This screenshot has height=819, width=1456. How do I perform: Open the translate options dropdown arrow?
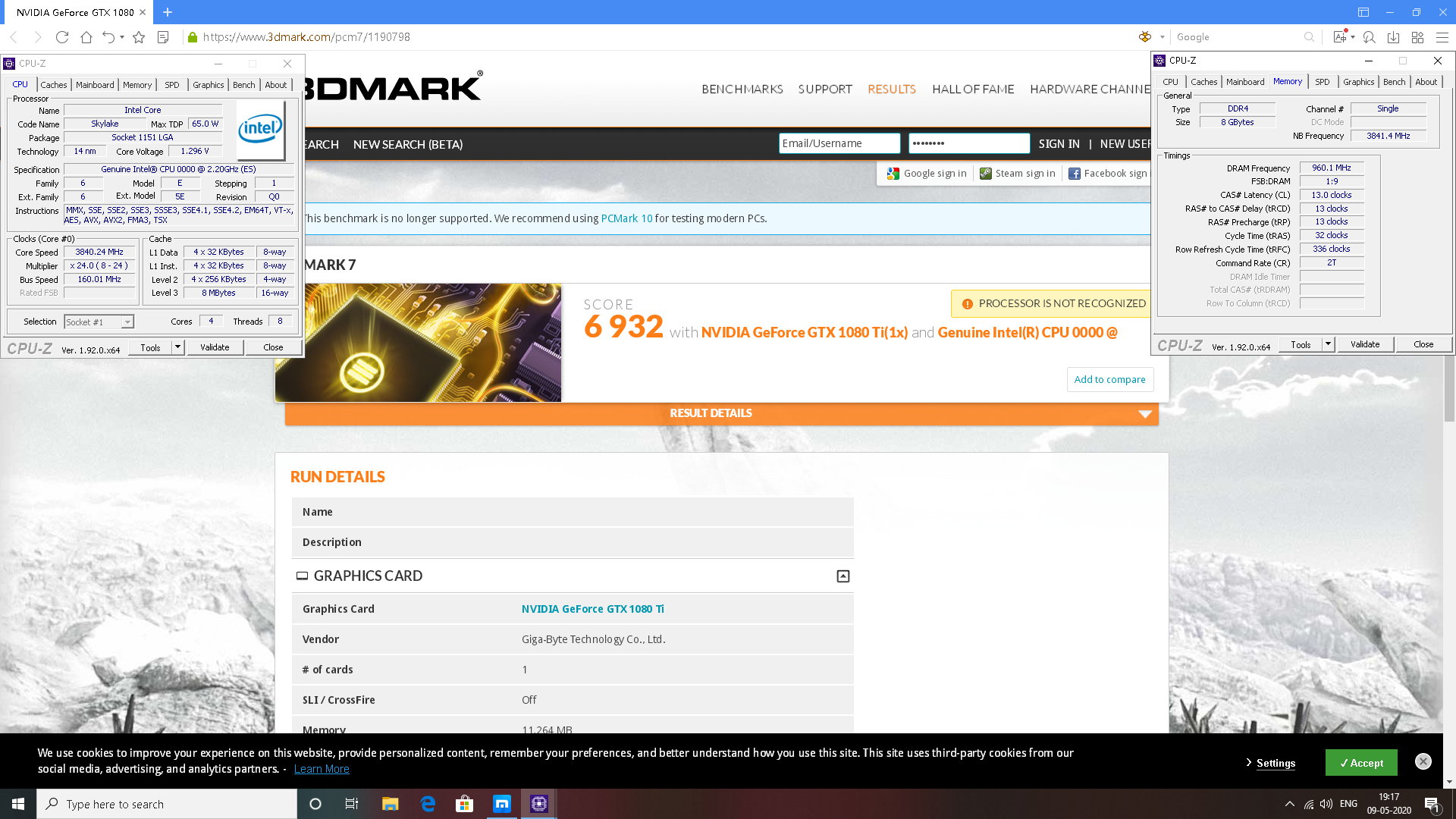pos(1353,37)
